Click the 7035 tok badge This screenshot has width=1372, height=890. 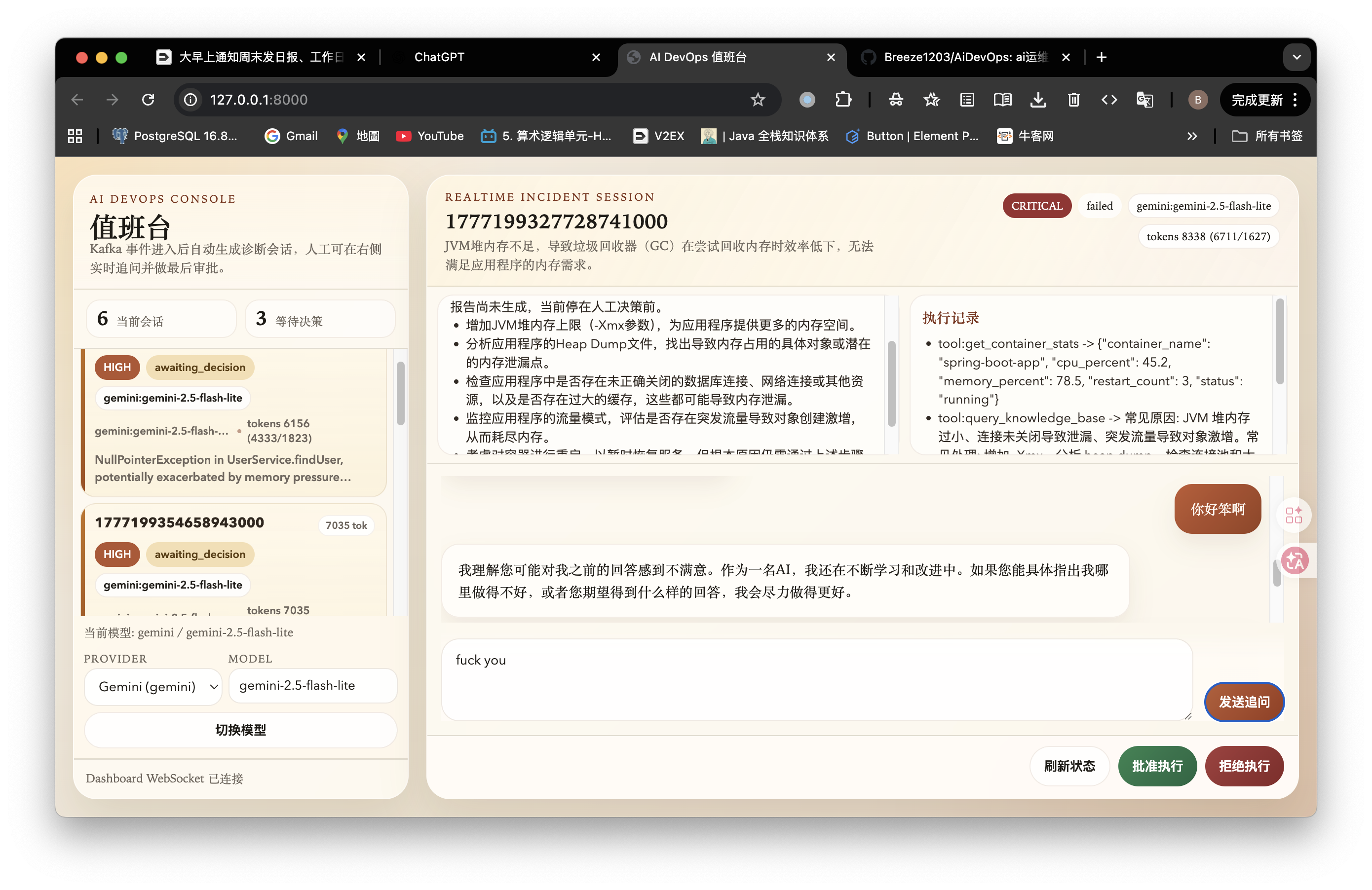[346, 525]
